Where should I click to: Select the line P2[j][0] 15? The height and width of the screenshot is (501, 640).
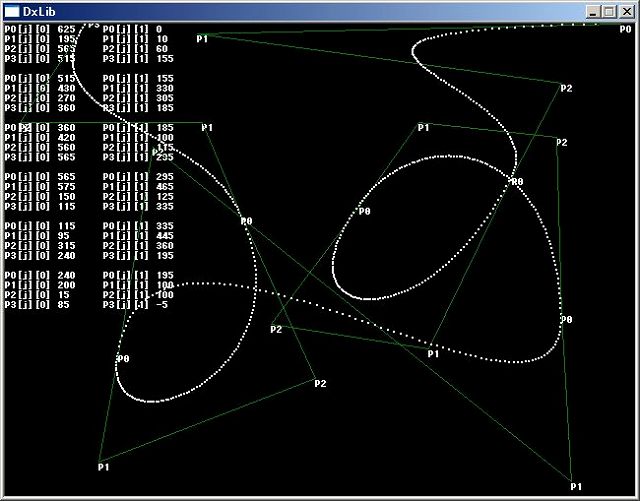click(37, 295)
